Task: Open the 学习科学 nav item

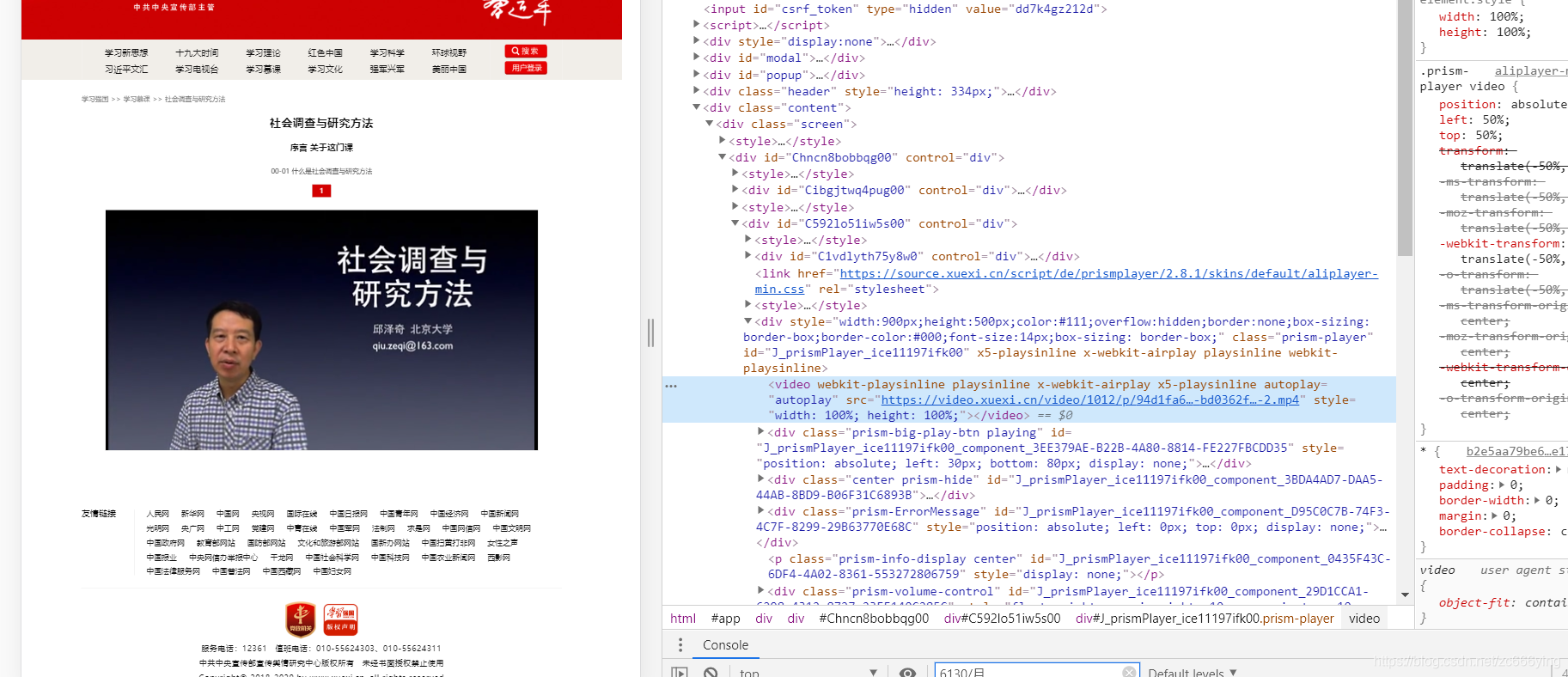Action: (387, 53)
